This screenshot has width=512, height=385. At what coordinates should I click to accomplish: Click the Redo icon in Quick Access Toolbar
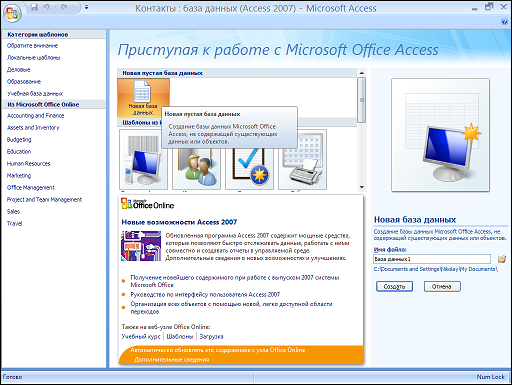coord(64,7)
